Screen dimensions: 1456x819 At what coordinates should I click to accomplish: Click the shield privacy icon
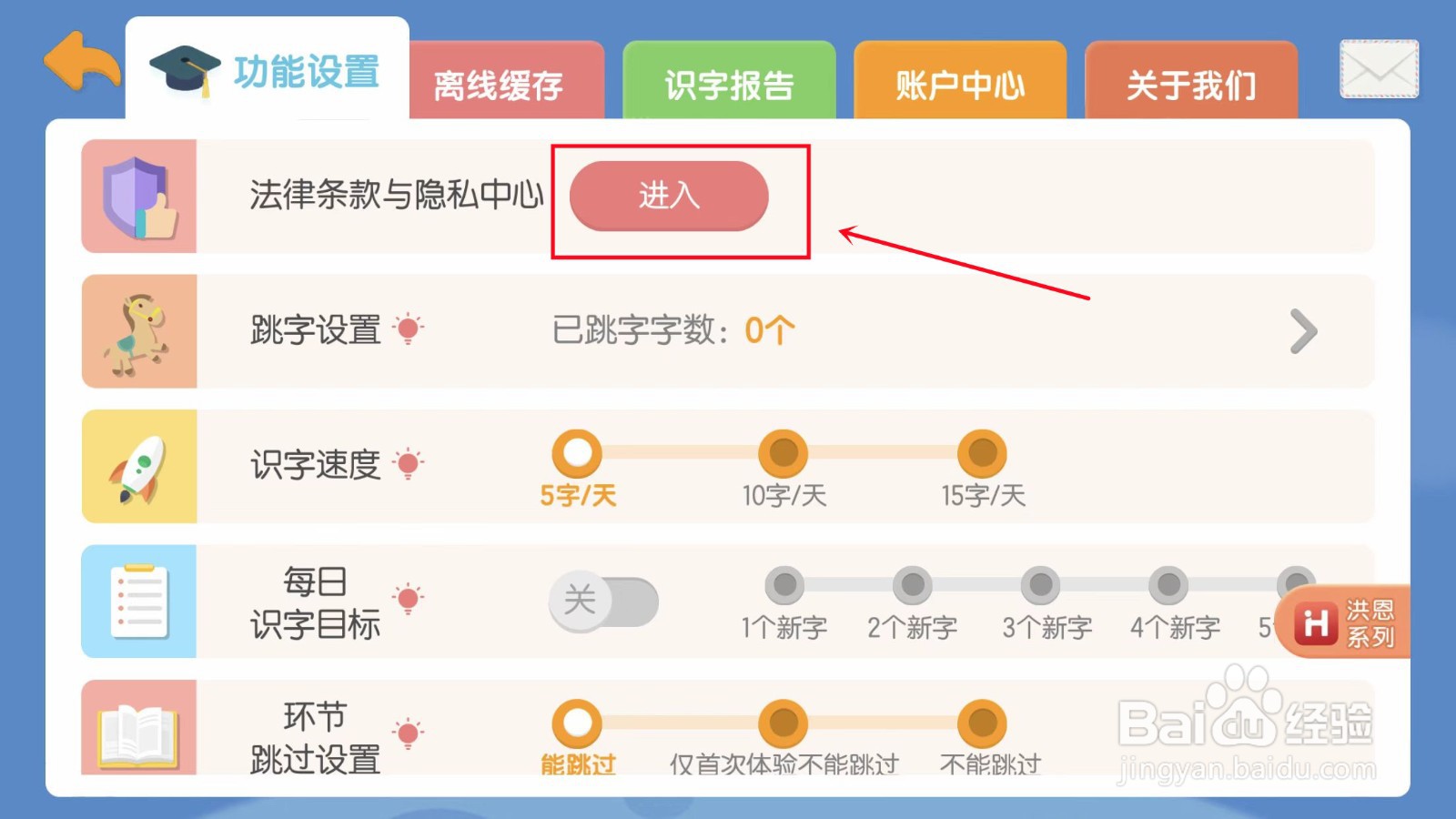point(139,197)
